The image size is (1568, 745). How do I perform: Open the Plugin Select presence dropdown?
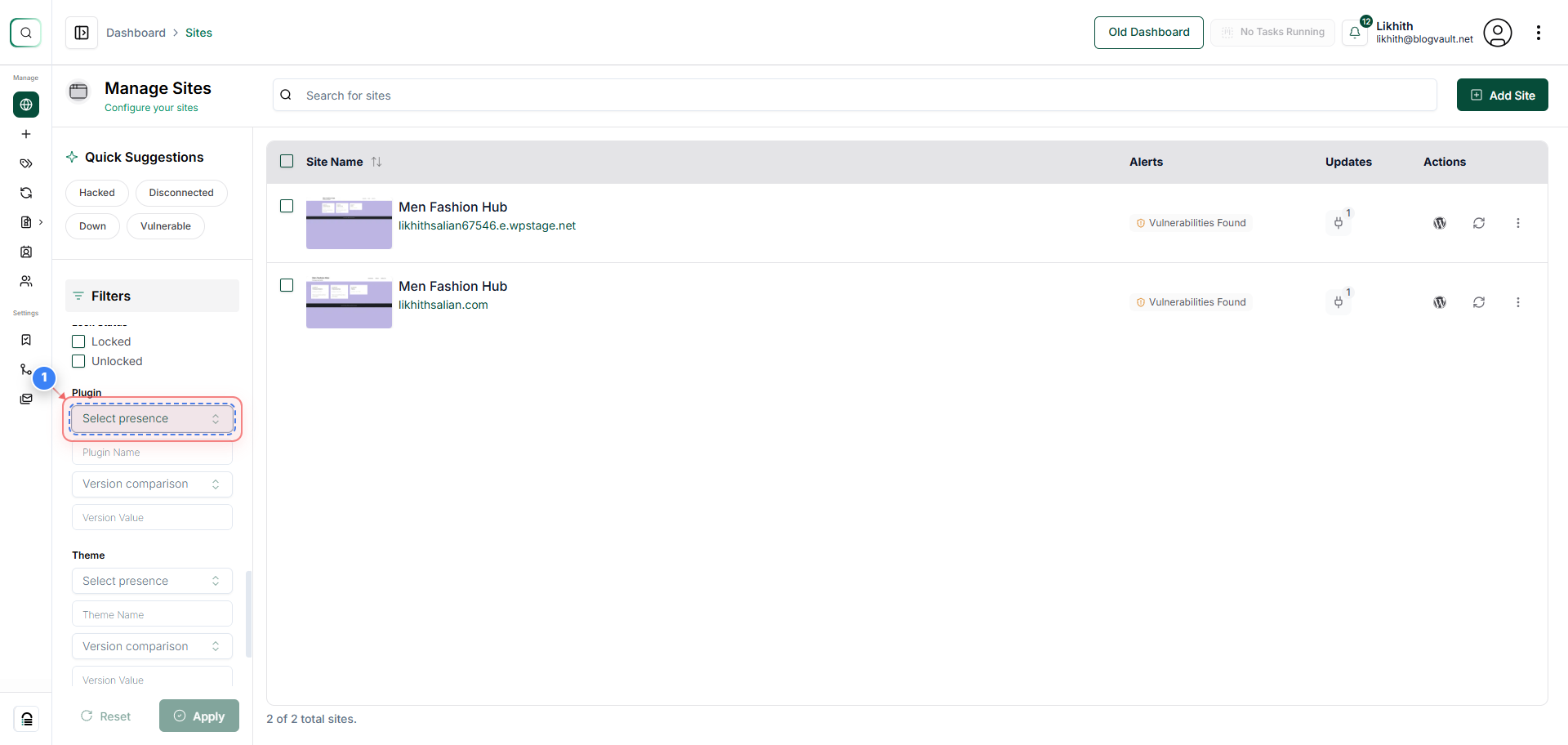coord(152,418)
